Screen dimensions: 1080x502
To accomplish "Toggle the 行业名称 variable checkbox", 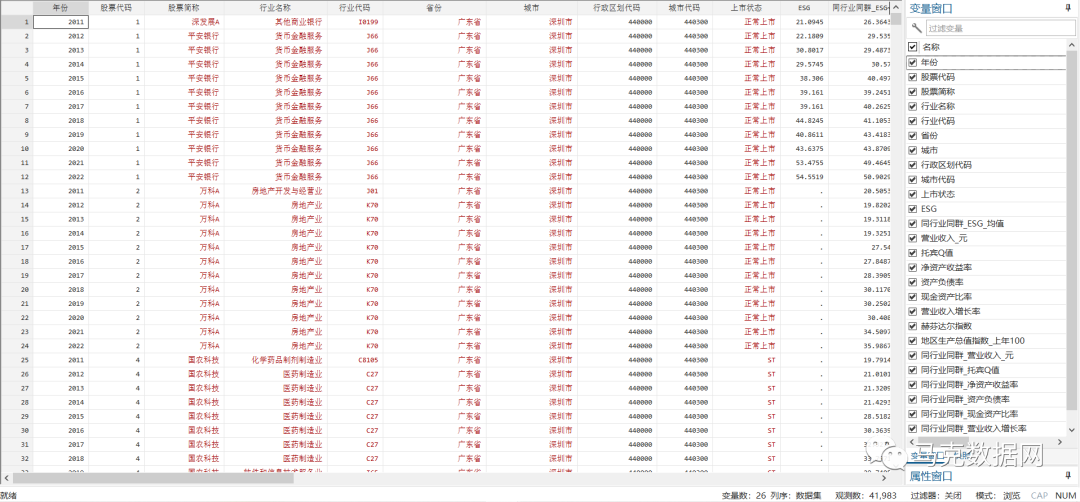I will [x=913, y=106].
